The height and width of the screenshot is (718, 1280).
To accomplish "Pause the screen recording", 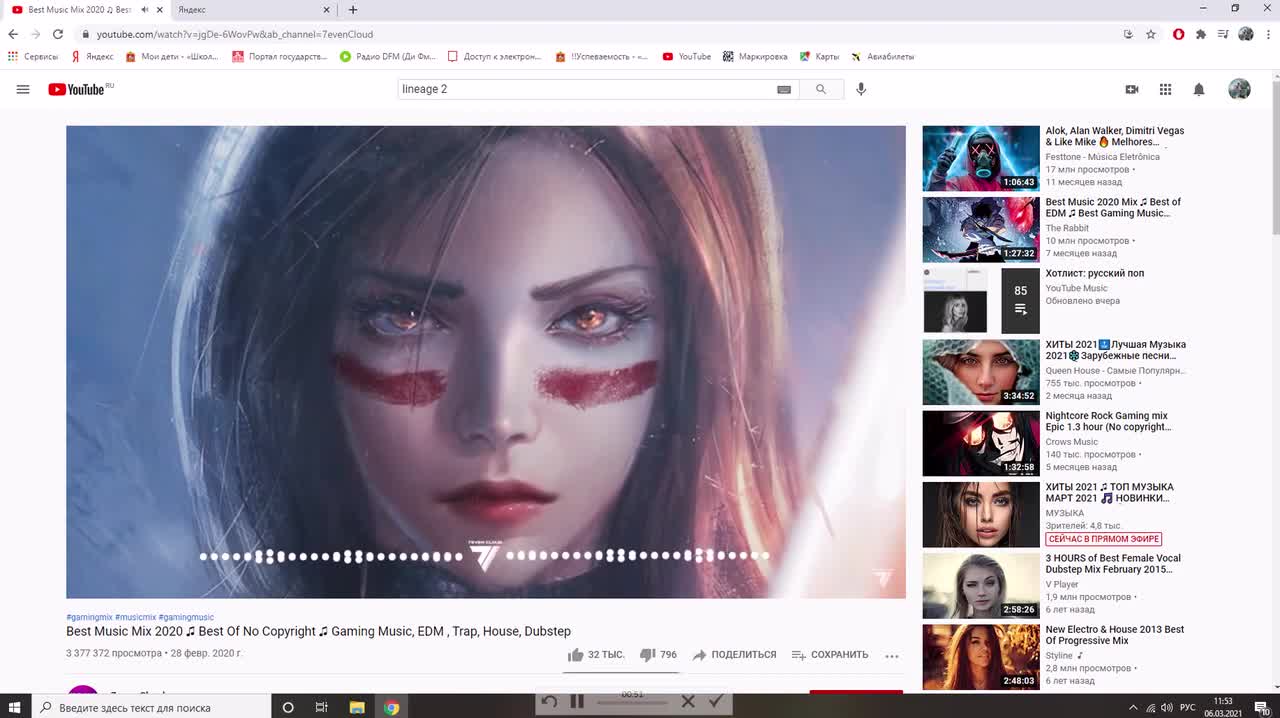I will (577, 702).
